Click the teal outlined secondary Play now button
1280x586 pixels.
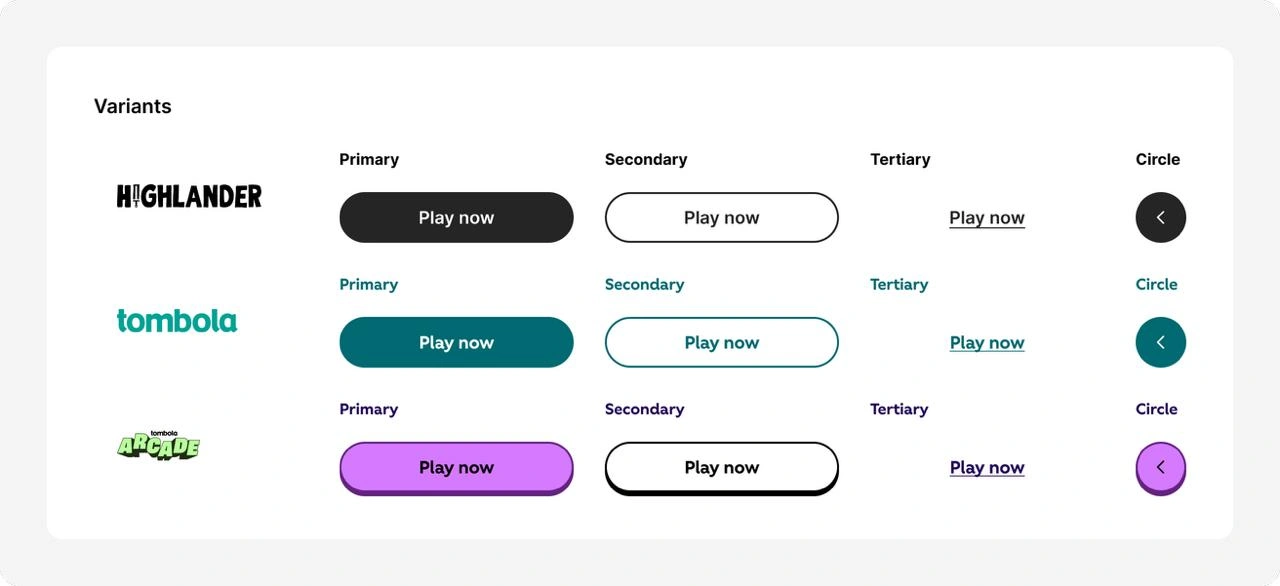(721, 342)
